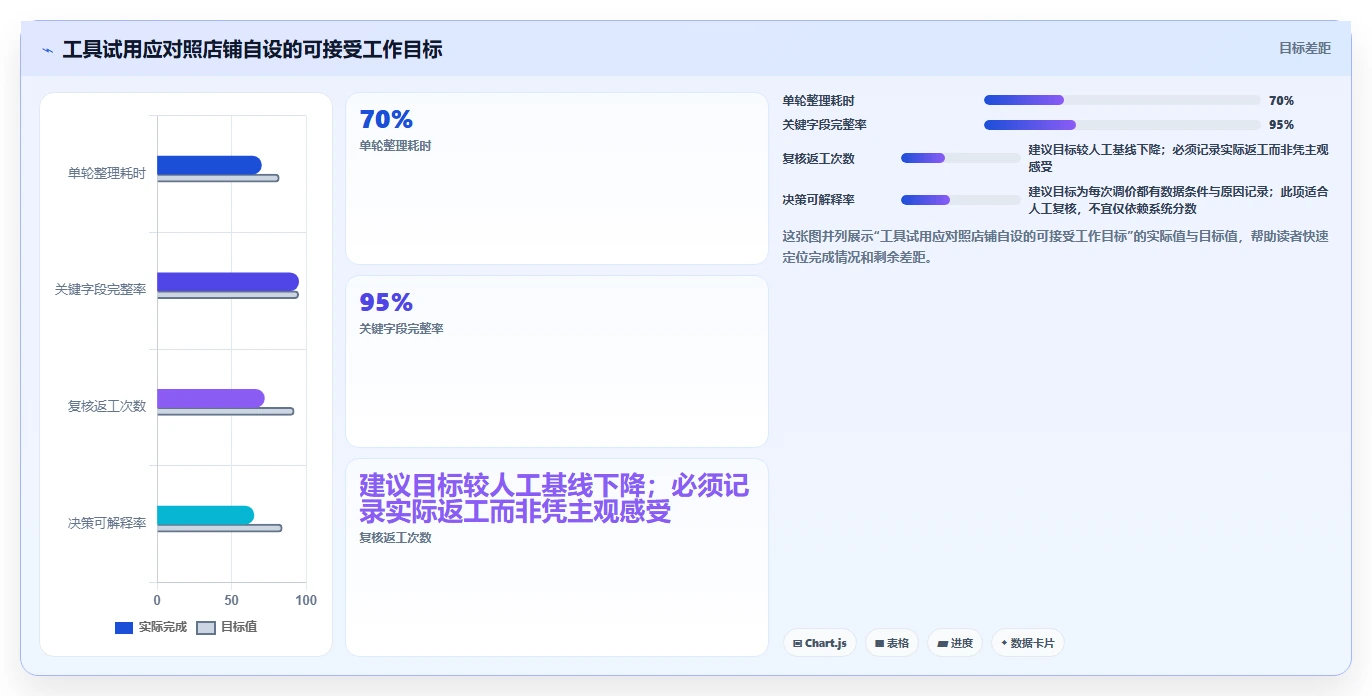
Task: Click the 目标差距 label in the header
Action: [x=1305, y=48]
